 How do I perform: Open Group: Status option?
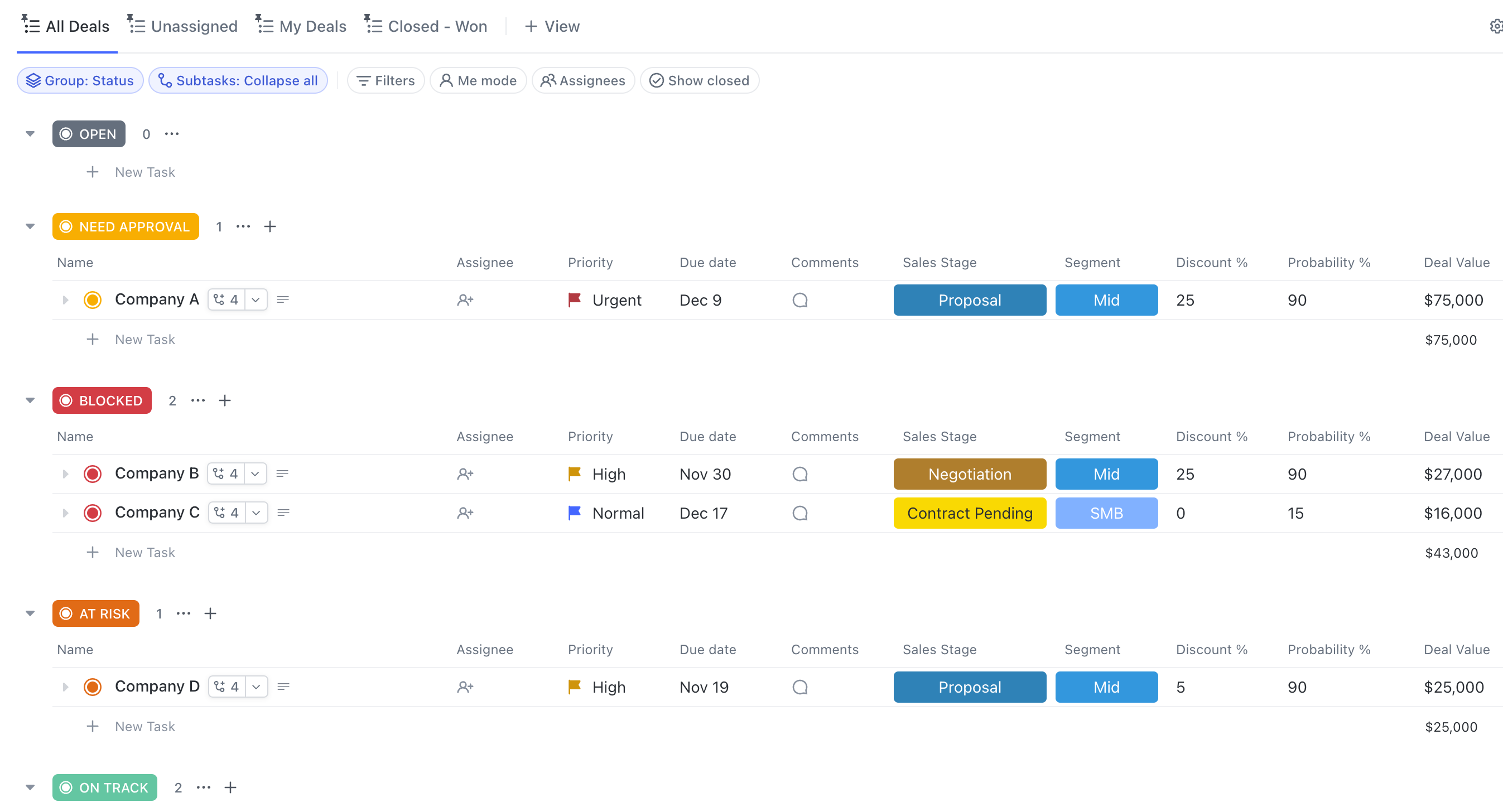(80, 80)
